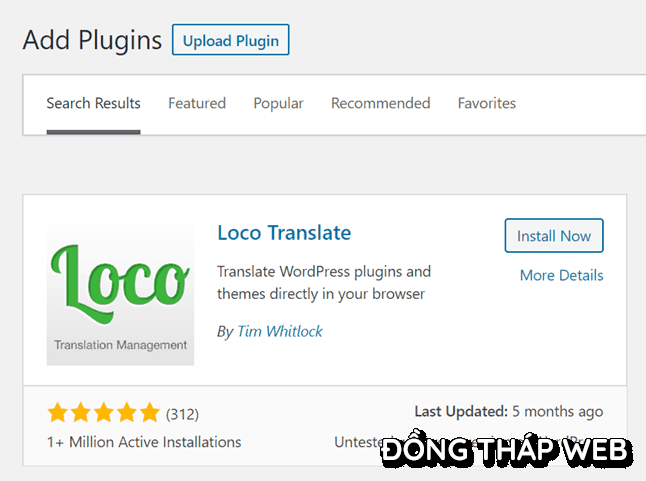646x481 pixels.
Task: Show the Favorites tab
Action: [x=487, y=103]
